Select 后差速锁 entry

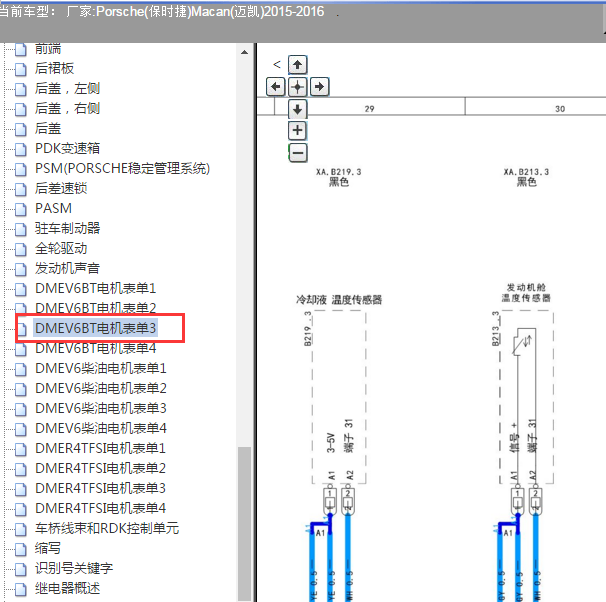pos(61,188)
